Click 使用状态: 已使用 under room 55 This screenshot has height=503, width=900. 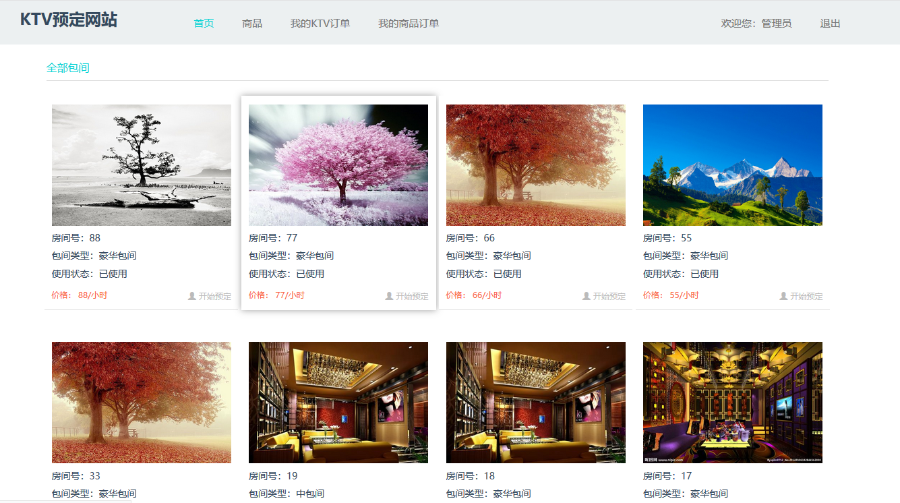(681, 274)
